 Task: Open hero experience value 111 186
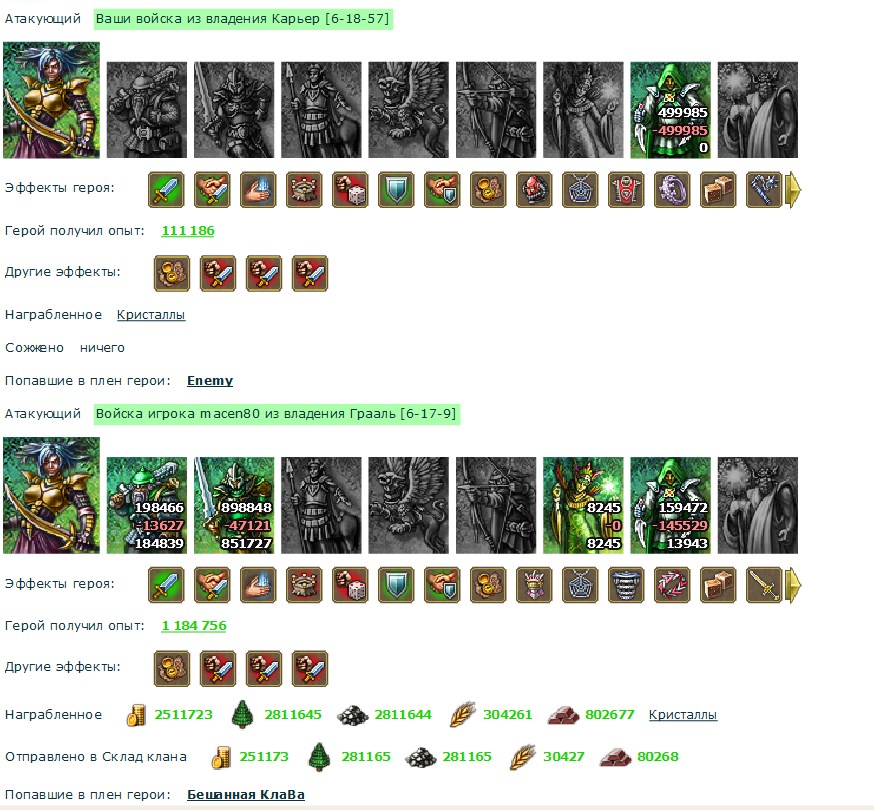pos(188,231)
